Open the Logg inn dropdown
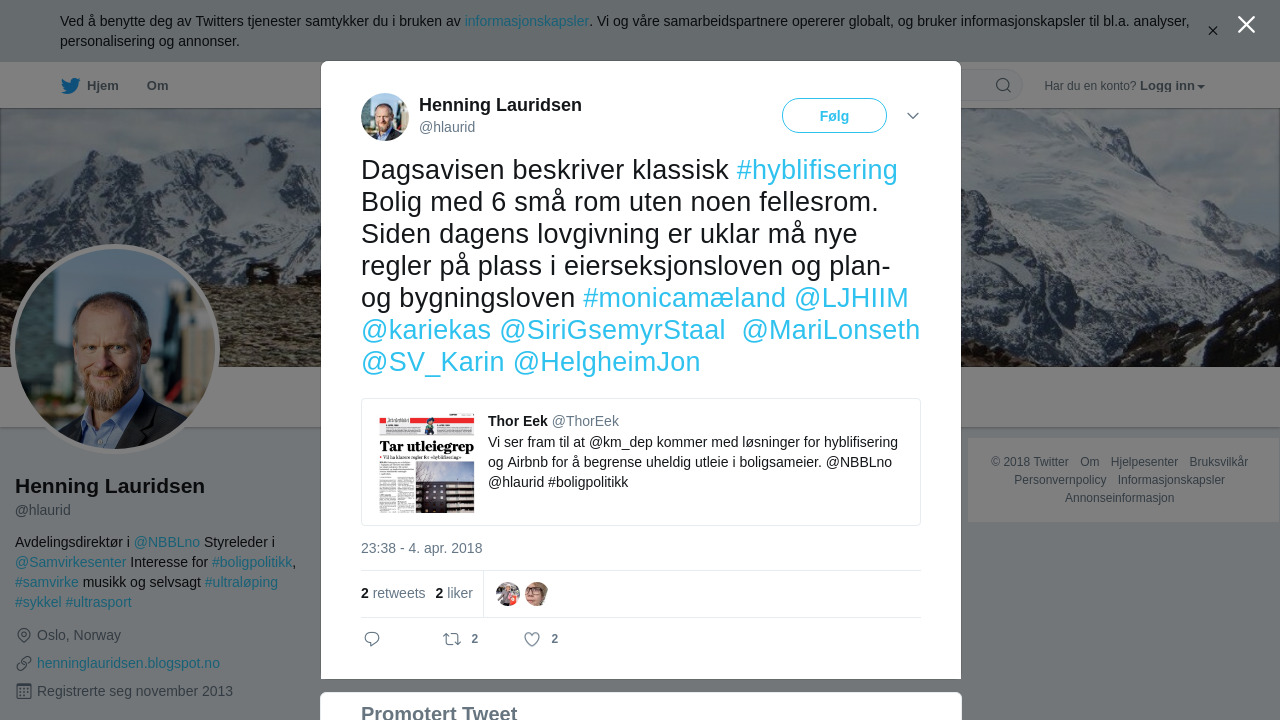1280x720 pixels. click(x=1172, y=86)
